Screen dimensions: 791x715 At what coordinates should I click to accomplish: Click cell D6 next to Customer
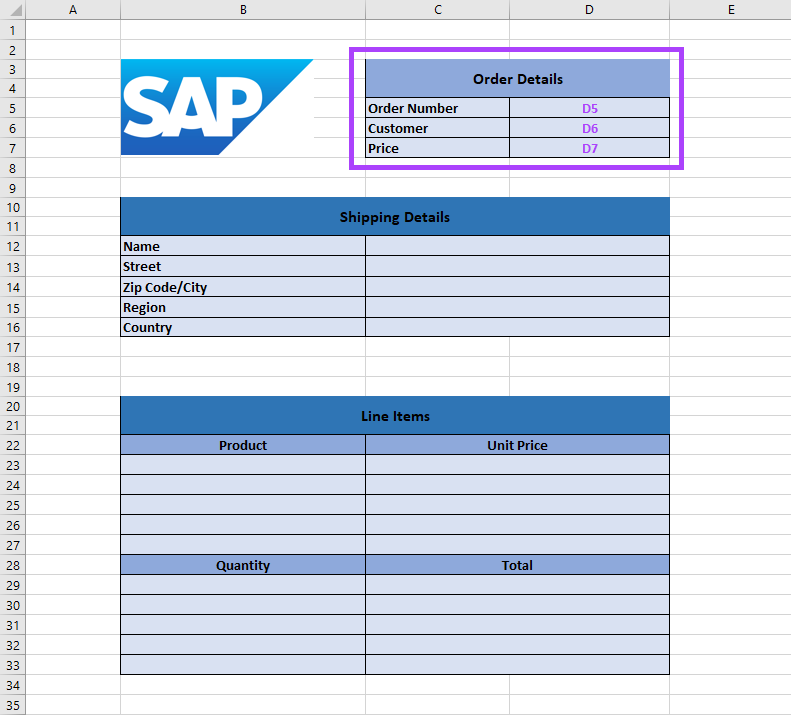tap(589, 128)
